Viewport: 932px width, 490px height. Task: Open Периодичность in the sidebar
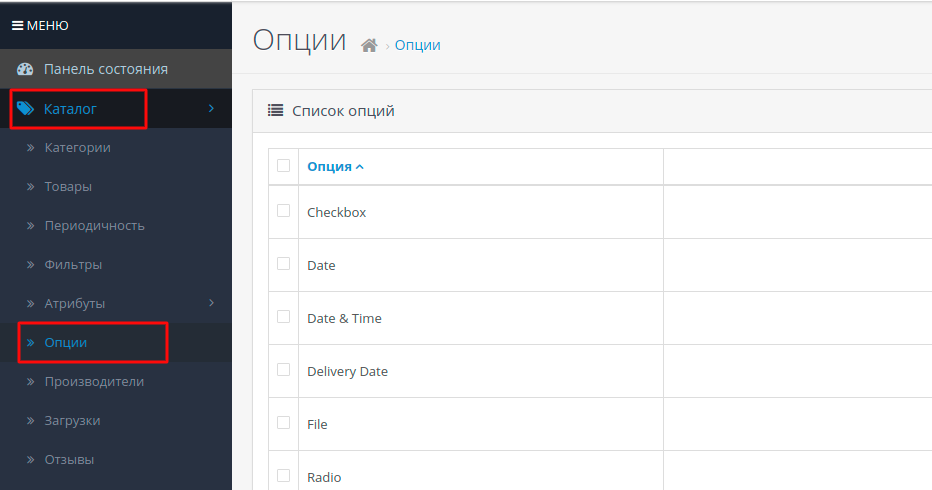pos(94,225)
